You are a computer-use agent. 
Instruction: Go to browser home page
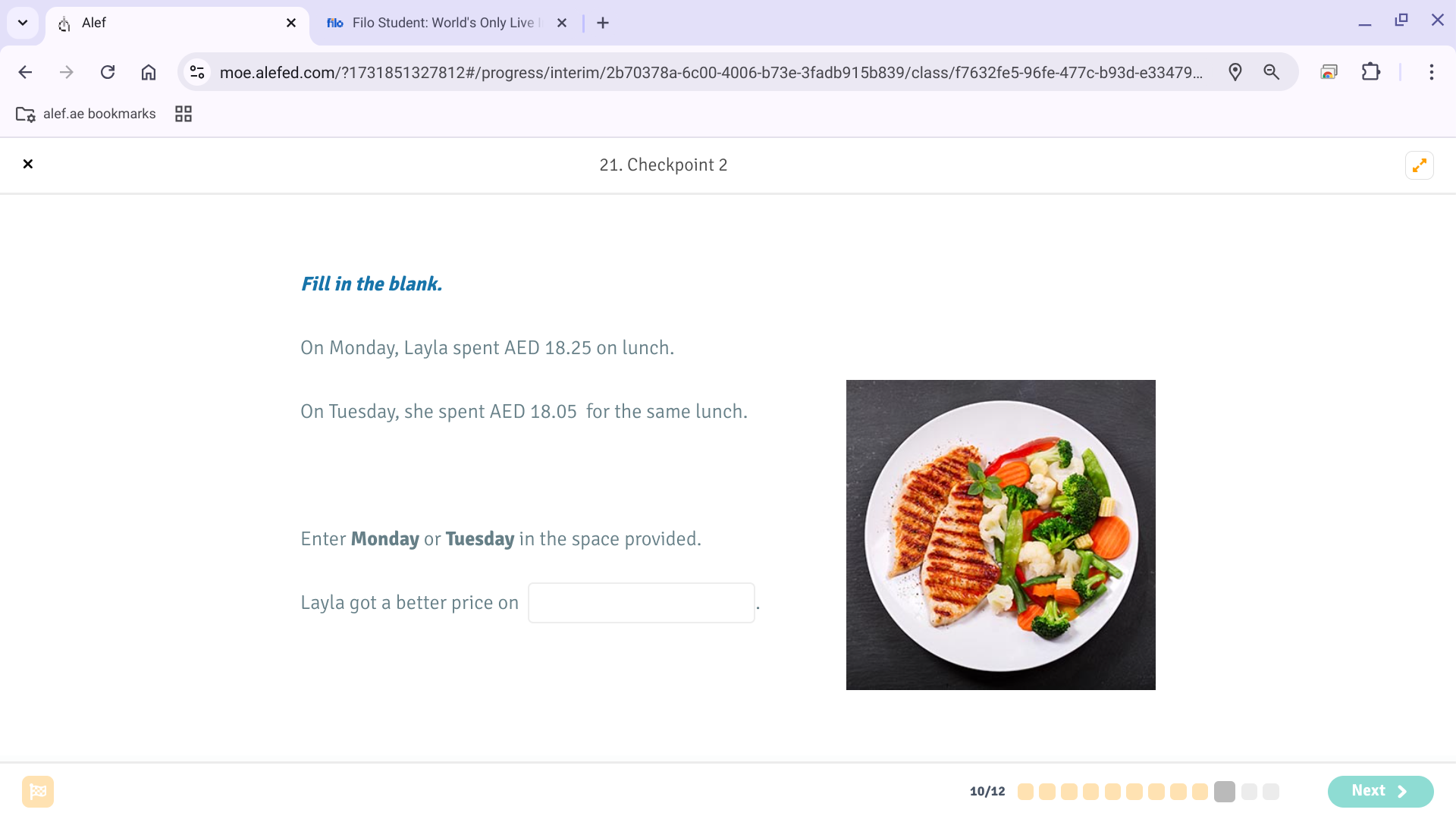coord(149,72)
